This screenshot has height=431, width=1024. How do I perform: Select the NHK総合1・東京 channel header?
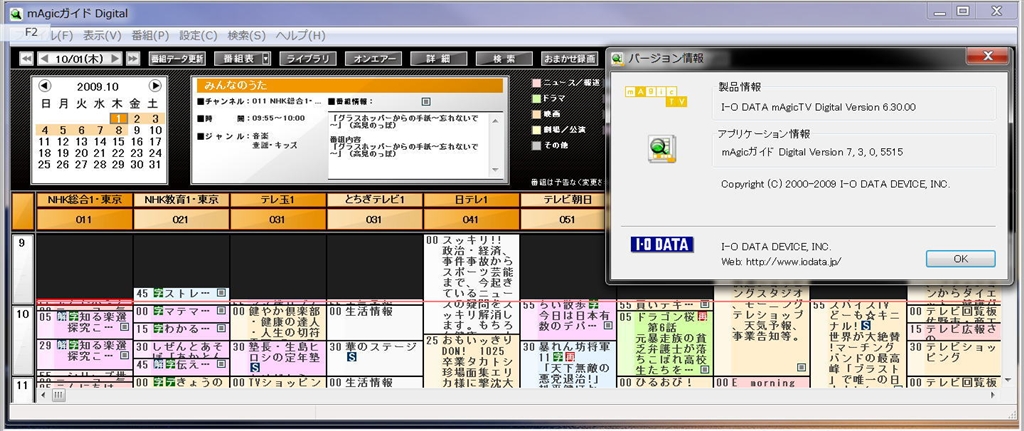click(84, 200)
